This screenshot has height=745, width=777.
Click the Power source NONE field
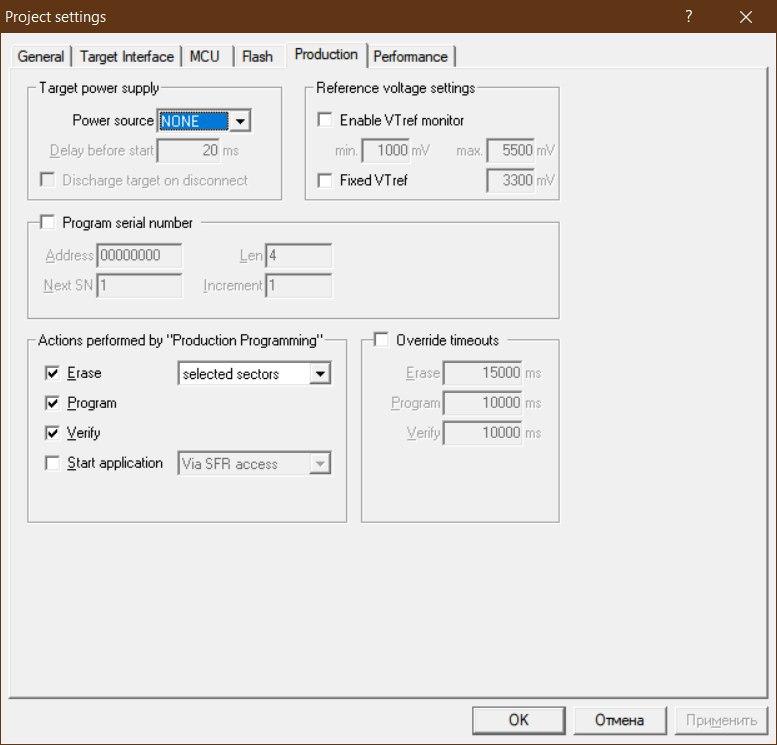click(x=193, y=121)
